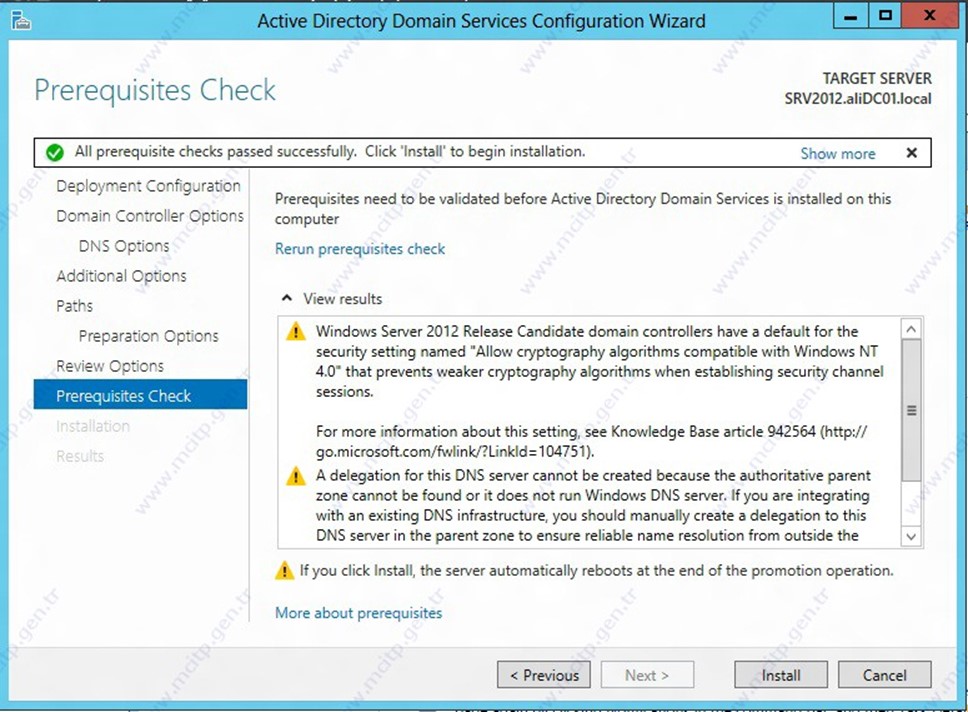The image size is (968, 712).
Task: Close the wizard window
Action: [x=929, y=15]
